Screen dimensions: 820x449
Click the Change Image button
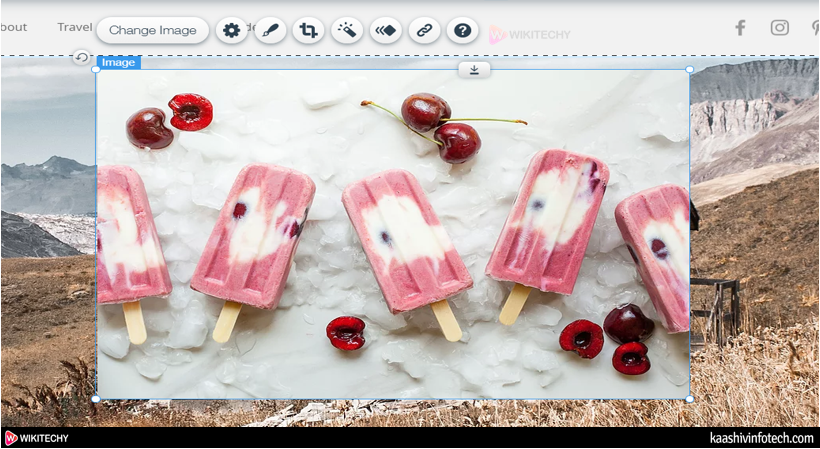click(152, 30)
